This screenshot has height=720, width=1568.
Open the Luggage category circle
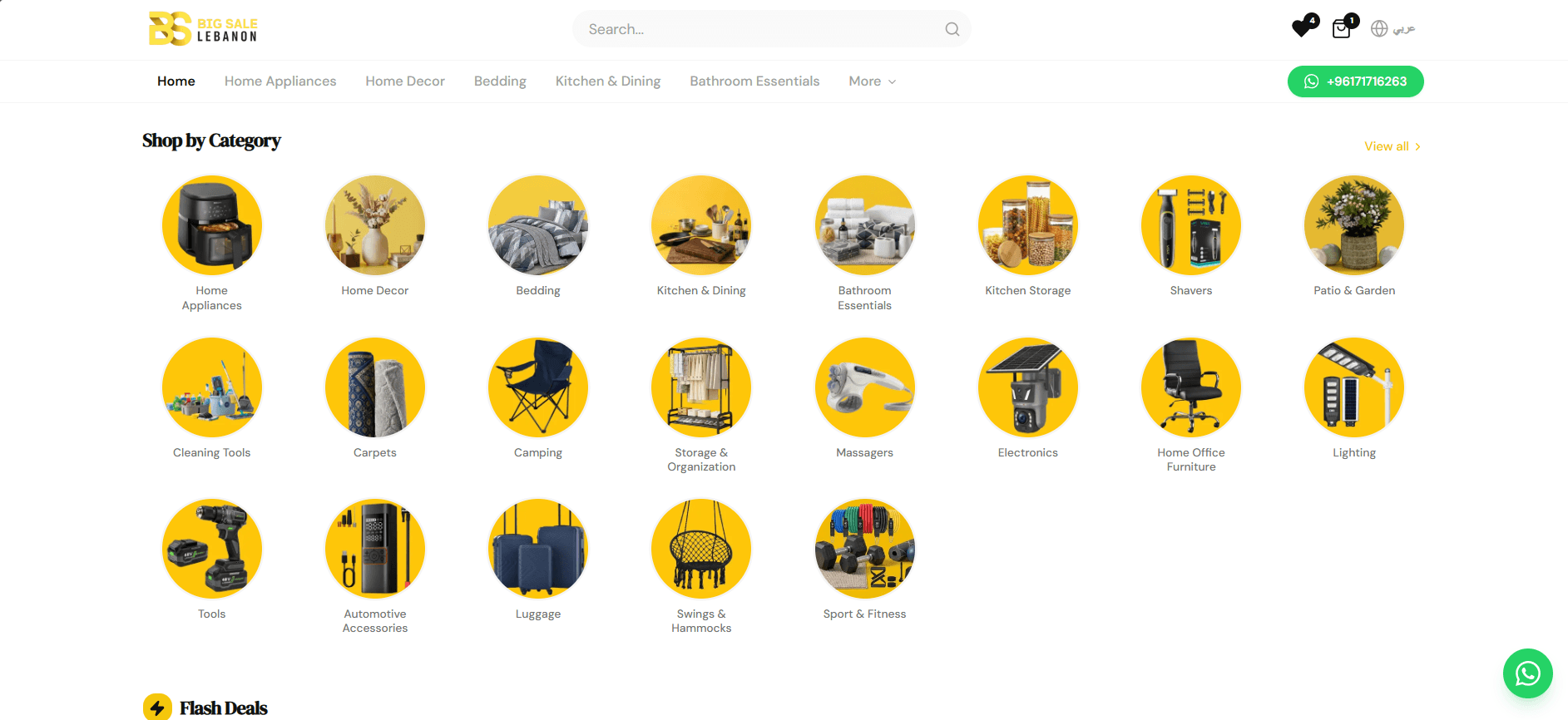538,549
